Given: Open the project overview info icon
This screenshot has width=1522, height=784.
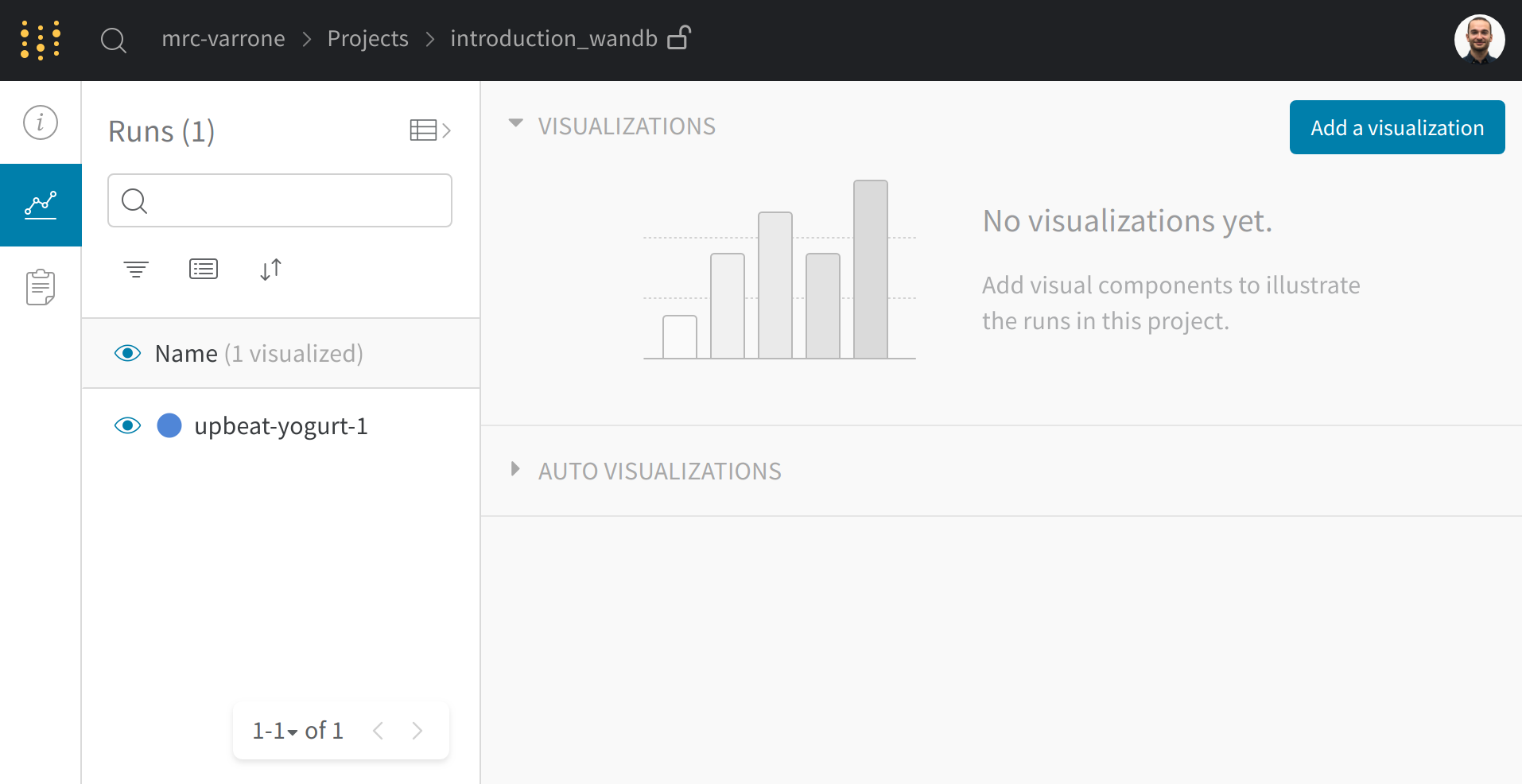Looking at the screenshot, I should [41, 122].
